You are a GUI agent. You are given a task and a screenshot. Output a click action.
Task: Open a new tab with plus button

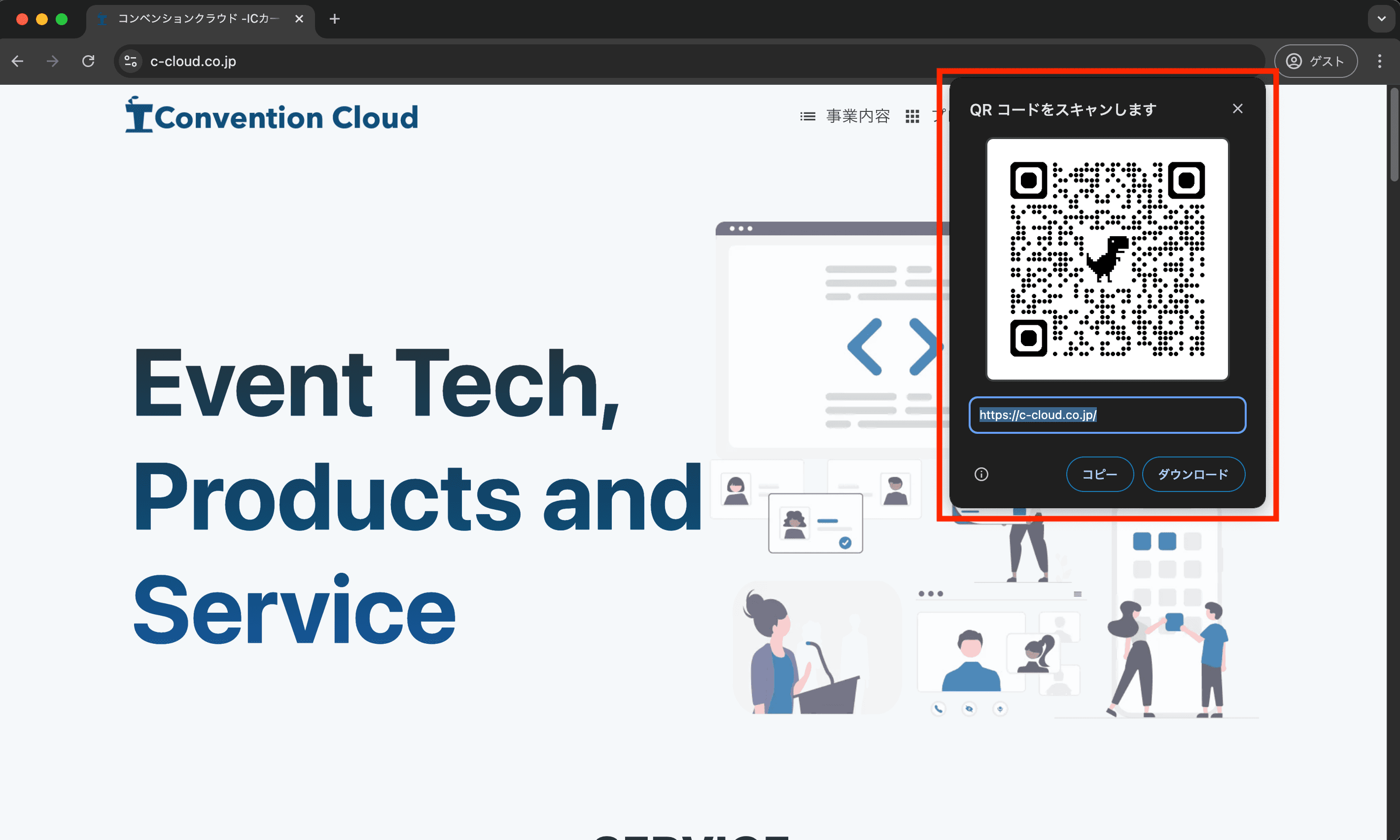tap(334, 19)
